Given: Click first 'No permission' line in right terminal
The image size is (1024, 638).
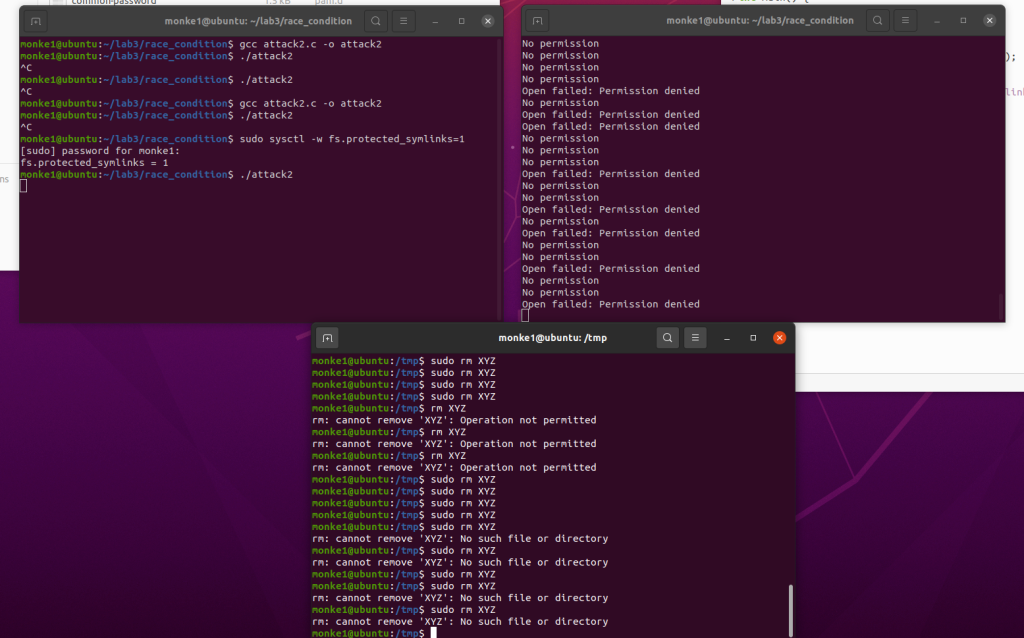Looking at the screenshot, I should tap(560, 44).
